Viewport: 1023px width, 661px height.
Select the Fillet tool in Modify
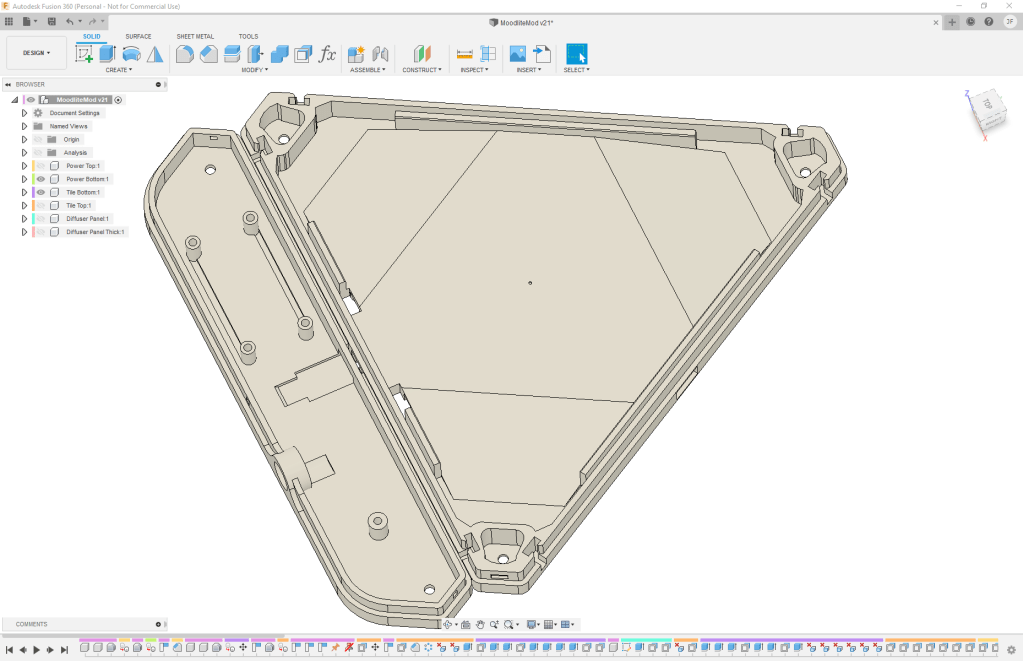(x=208, y=54)
